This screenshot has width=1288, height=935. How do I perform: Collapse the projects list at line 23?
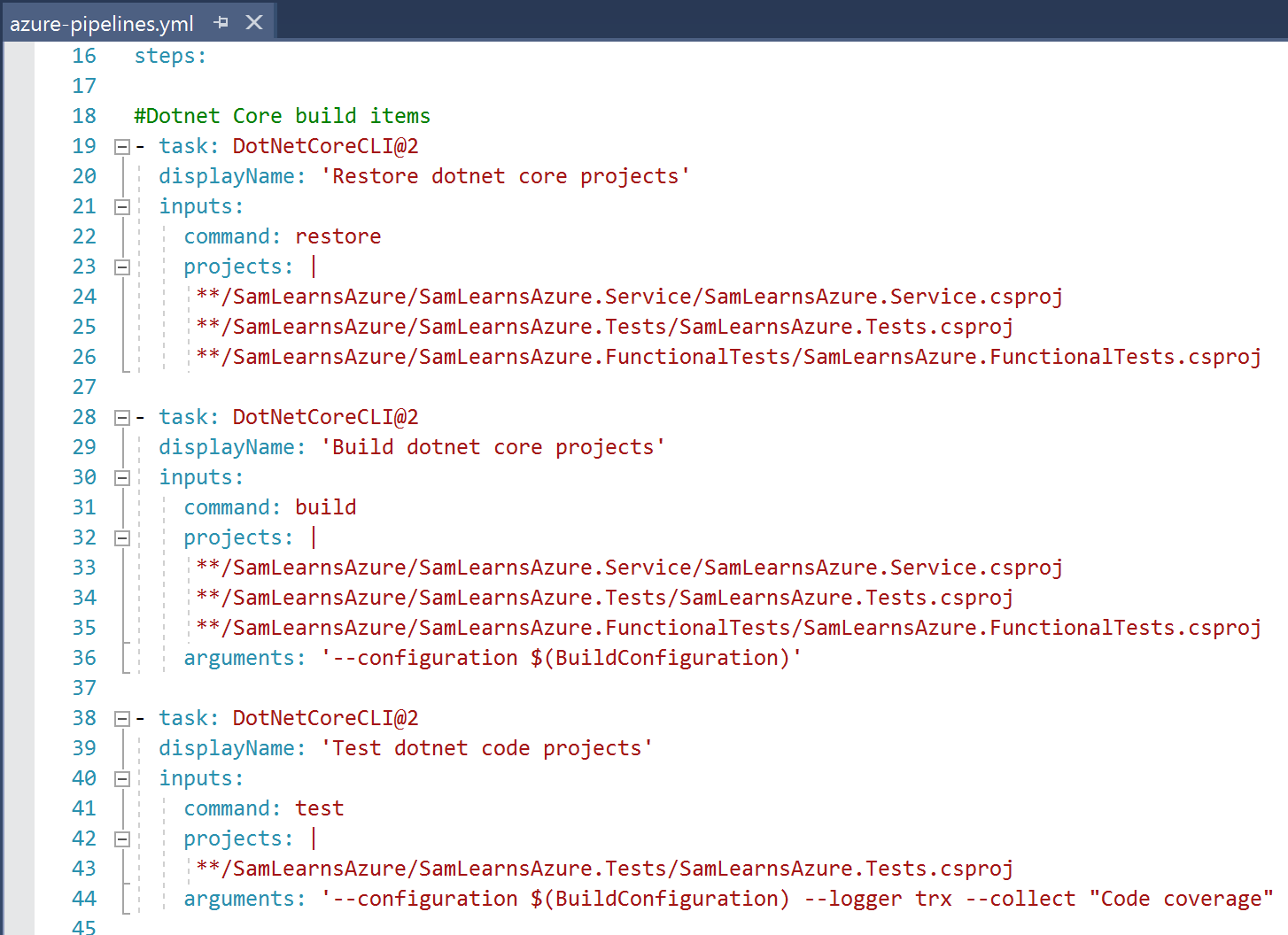122,267
